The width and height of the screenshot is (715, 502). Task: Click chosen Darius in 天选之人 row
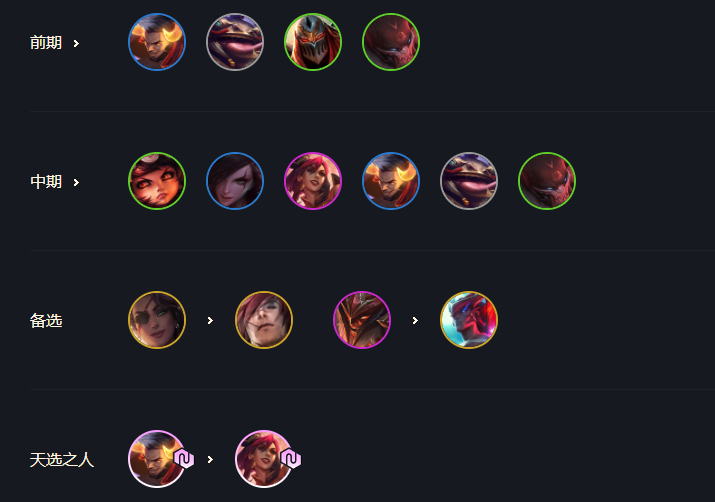(157, 459)
